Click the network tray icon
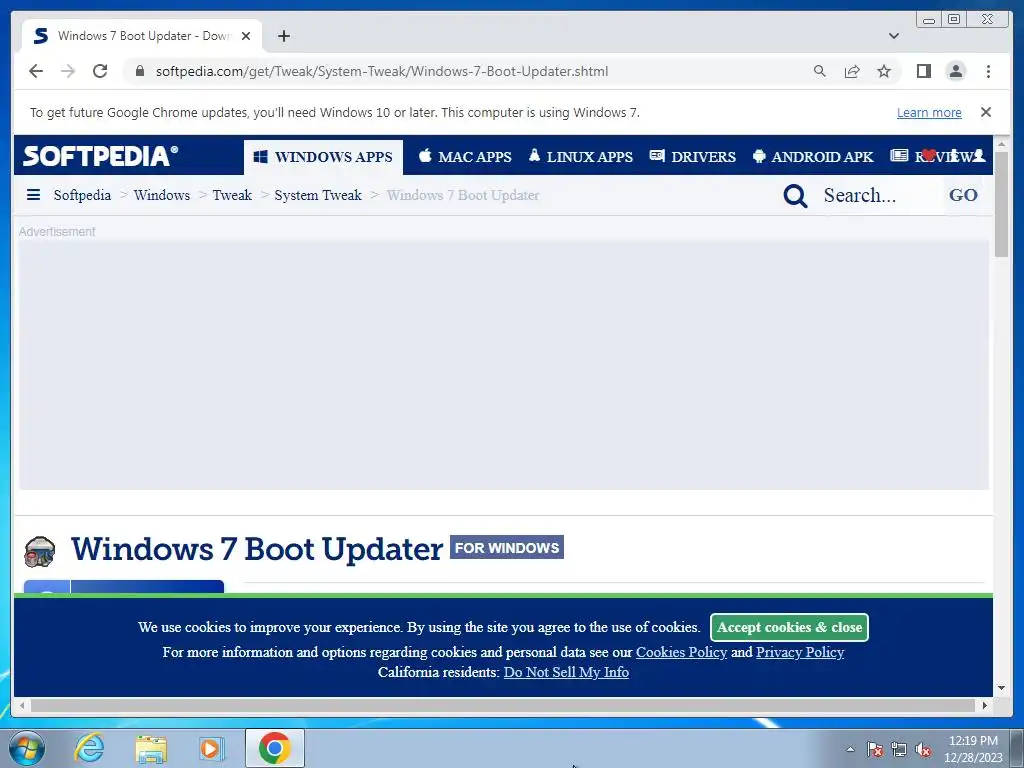The width and height of the screenshot is (1024, 768). pos(899,749)
